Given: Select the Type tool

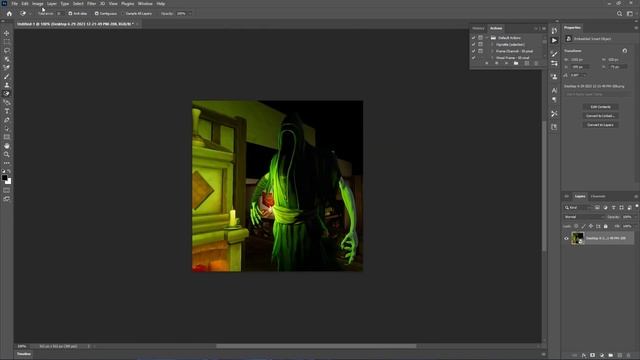Looking at the screenshot, I should (x=7, y=111).
